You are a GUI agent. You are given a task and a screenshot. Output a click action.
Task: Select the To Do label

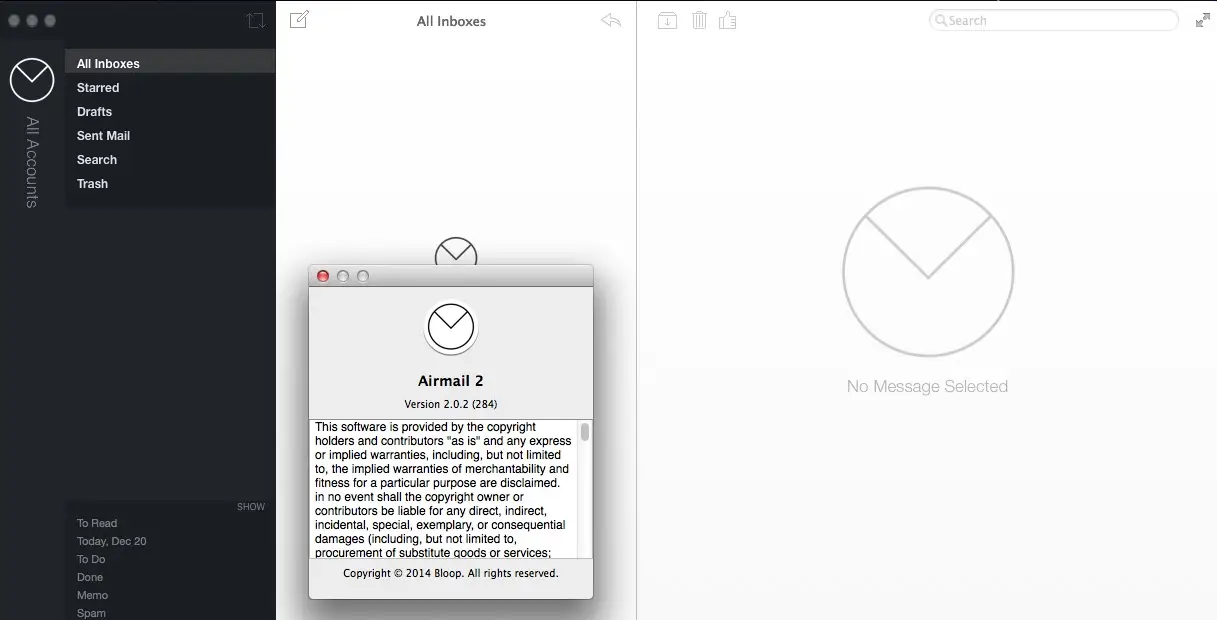tap(91, 559)
